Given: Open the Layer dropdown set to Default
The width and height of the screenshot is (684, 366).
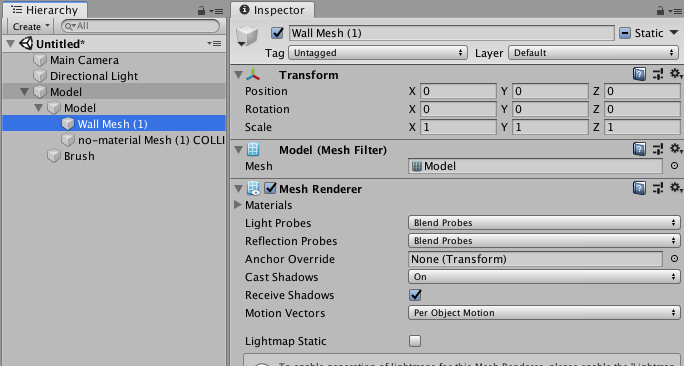Looking at the screenshot, I should (x=594, y=53).
